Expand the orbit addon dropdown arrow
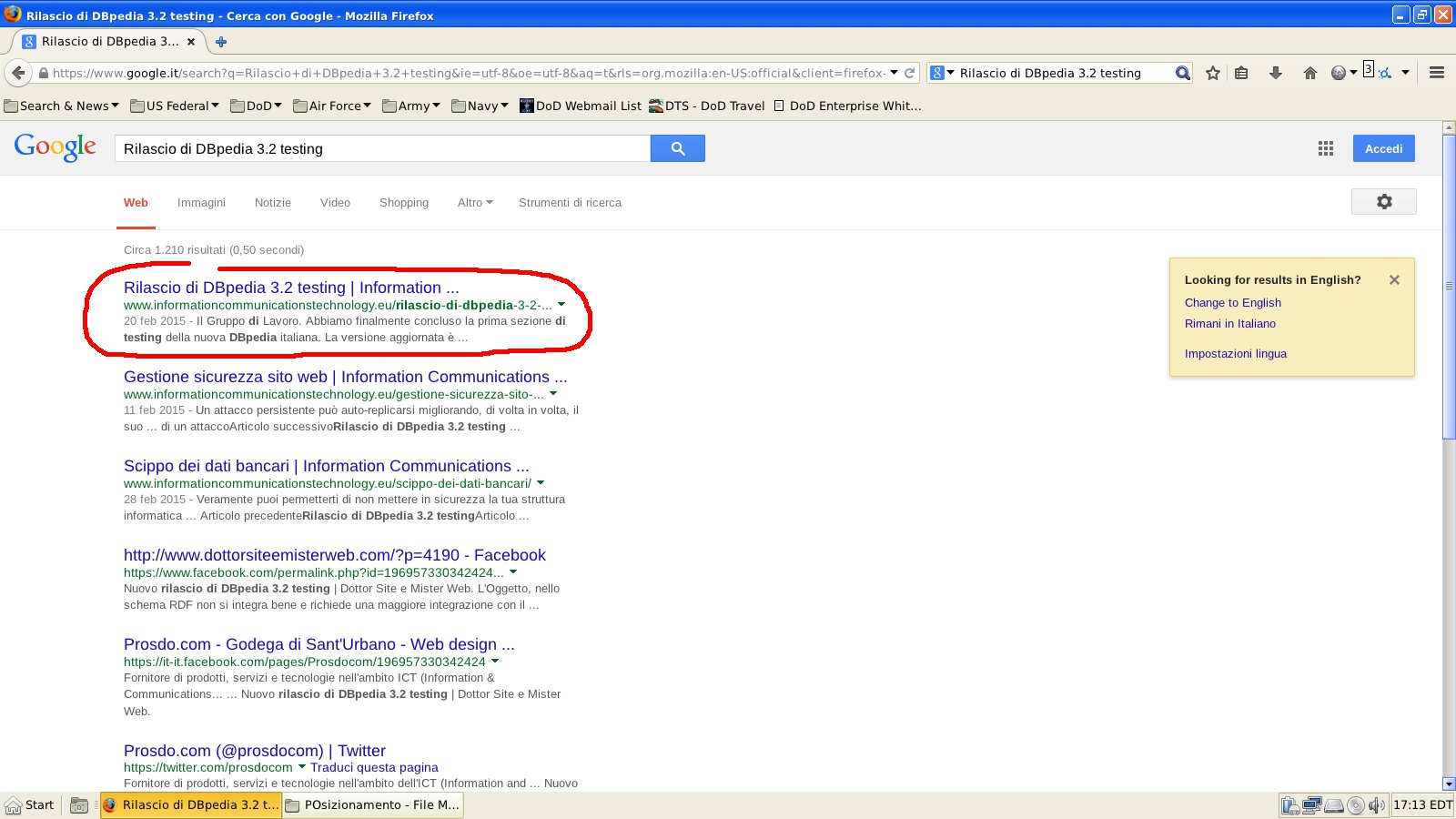1456x819 pixels. coord(1405,73)
